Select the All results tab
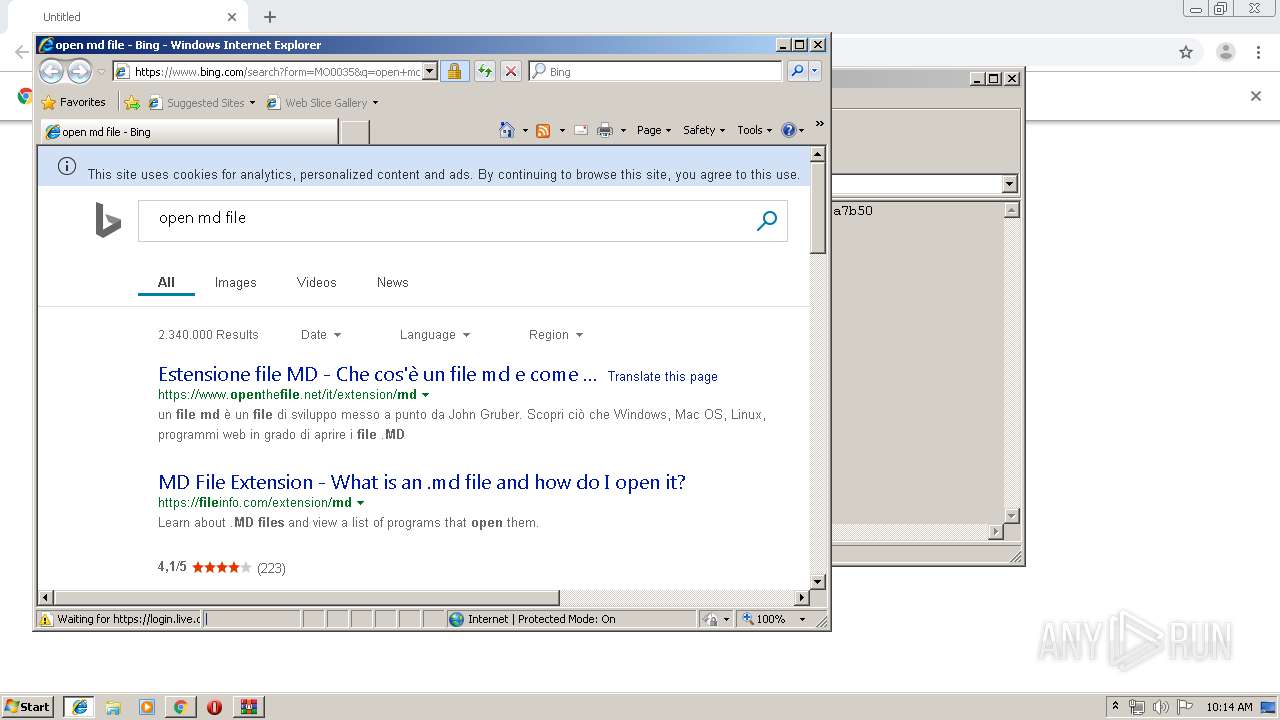Image resolution: width=1280 pixels, height=720 pixels. (x=166, y=283)
